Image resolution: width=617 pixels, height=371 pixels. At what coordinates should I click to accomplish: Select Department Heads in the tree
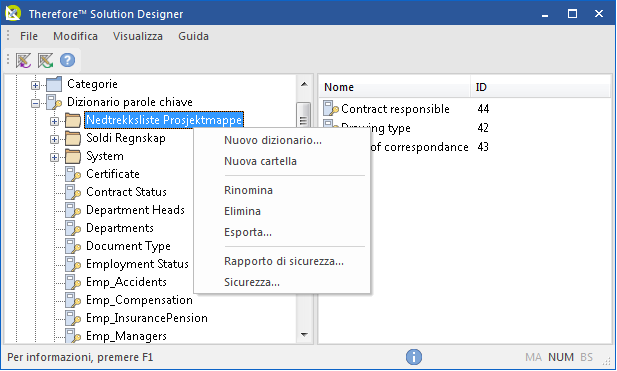135,210
